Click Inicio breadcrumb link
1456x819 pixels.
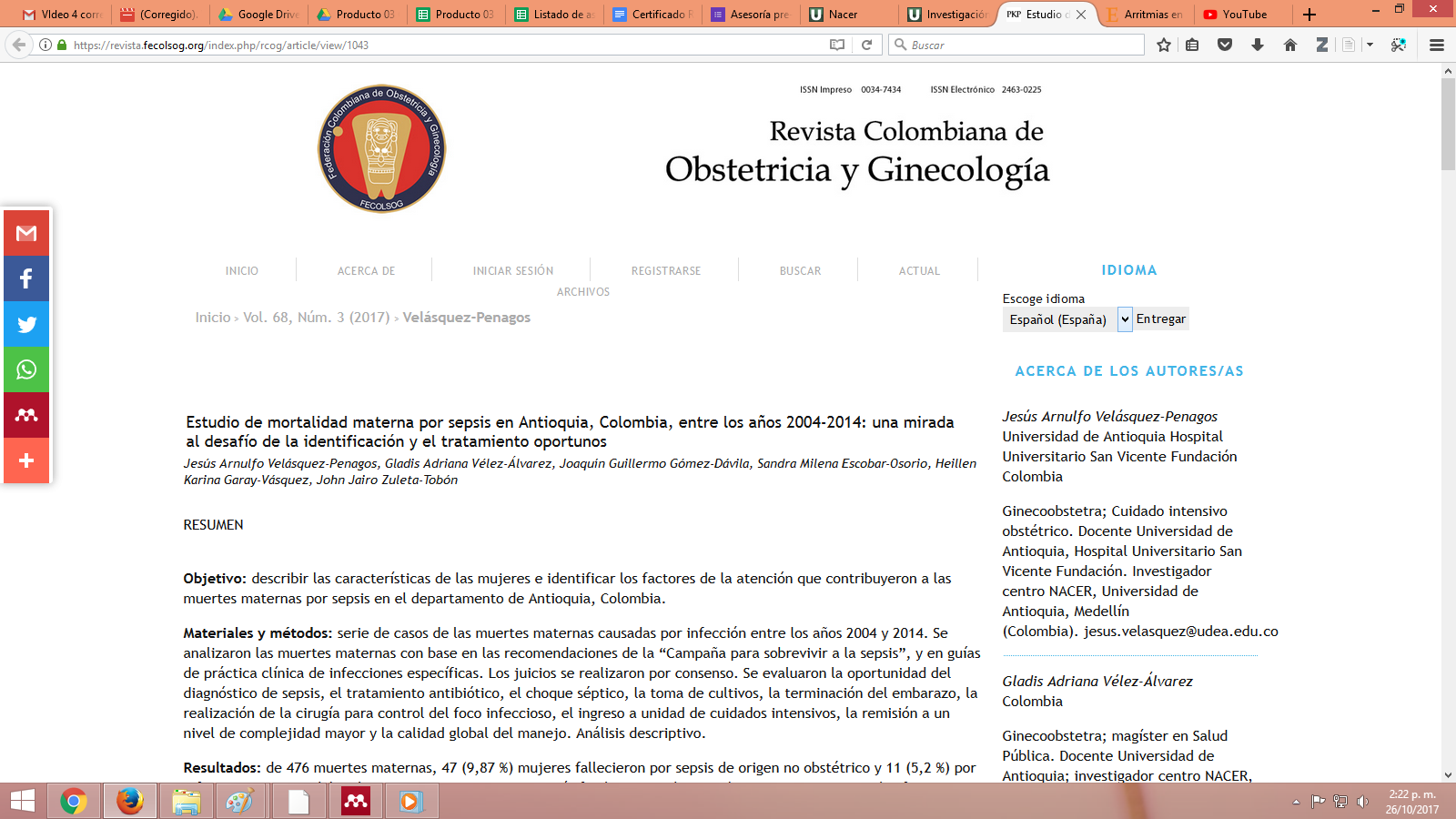click(x=213, y=318)
